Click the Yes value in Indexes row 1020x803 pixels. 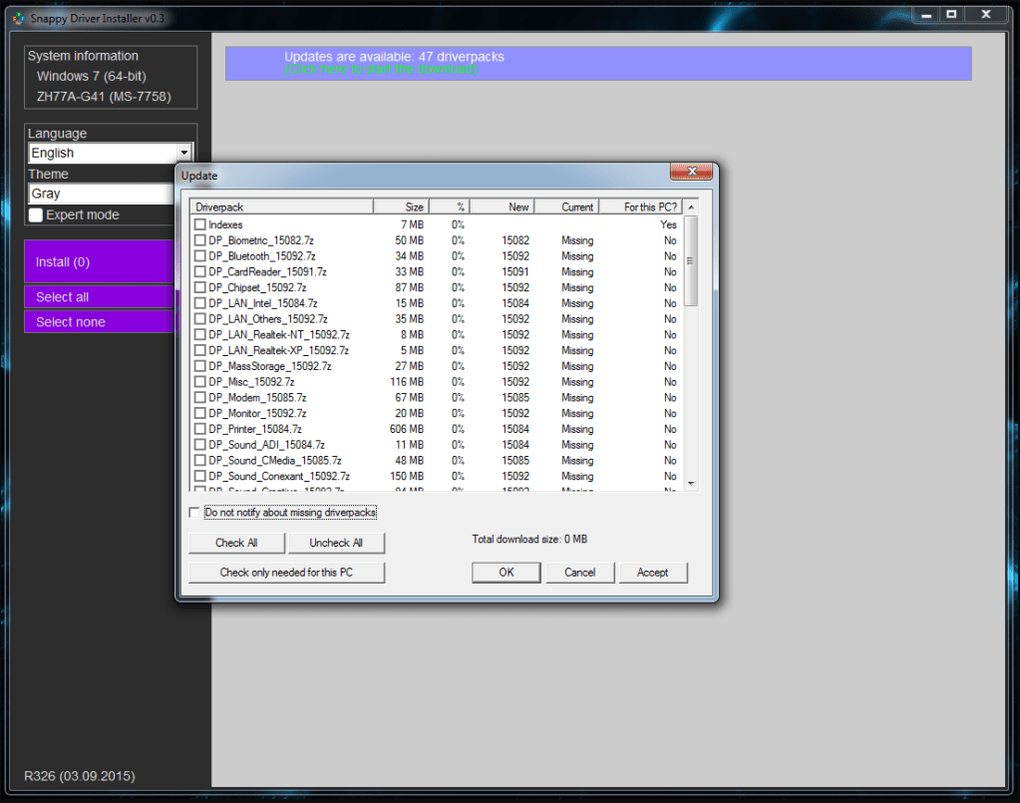coord(668,225)
